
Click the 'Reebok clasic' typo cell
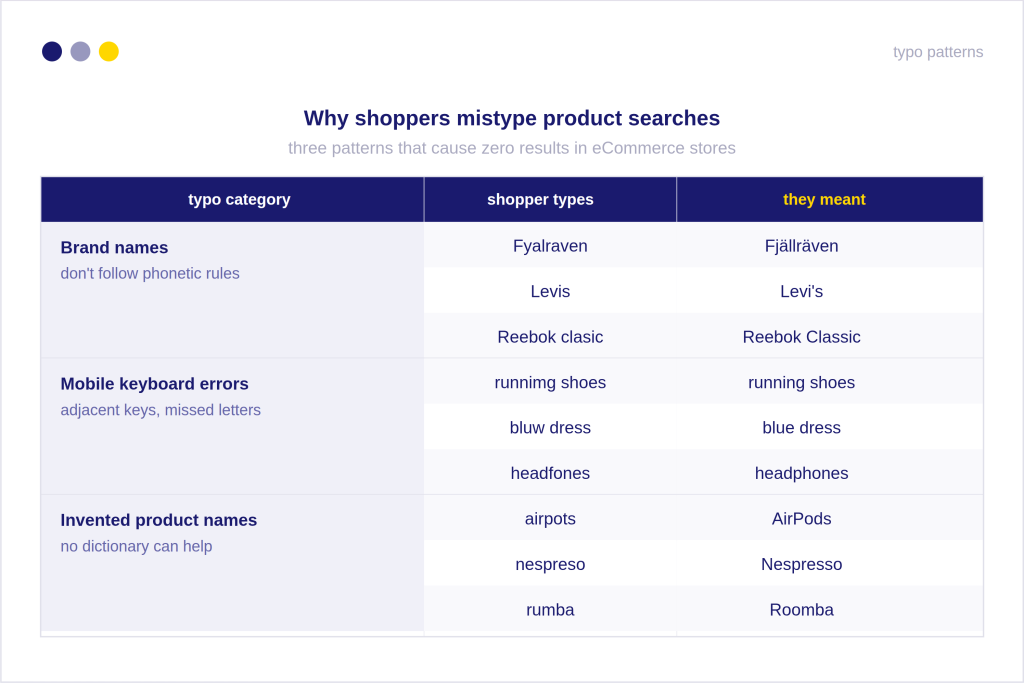click(x=550, y=336)
